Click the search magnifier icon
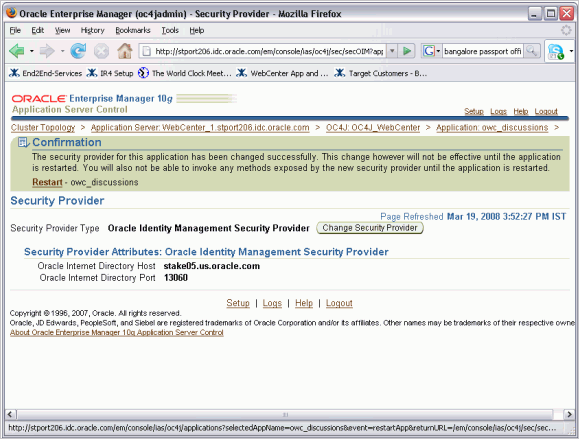 pyautogui.click(x=531, y=51)
